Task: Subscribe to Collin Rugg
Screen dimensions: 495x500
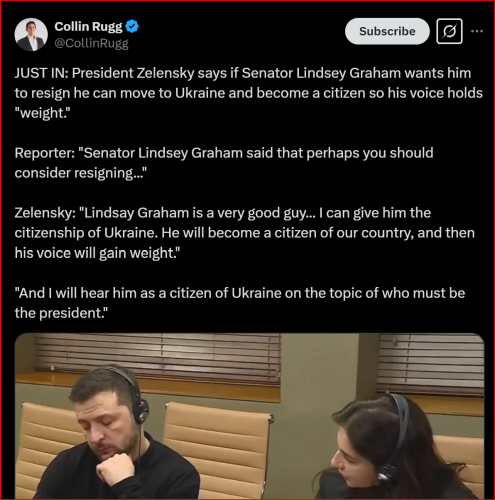Action: [x=387, y=31]
